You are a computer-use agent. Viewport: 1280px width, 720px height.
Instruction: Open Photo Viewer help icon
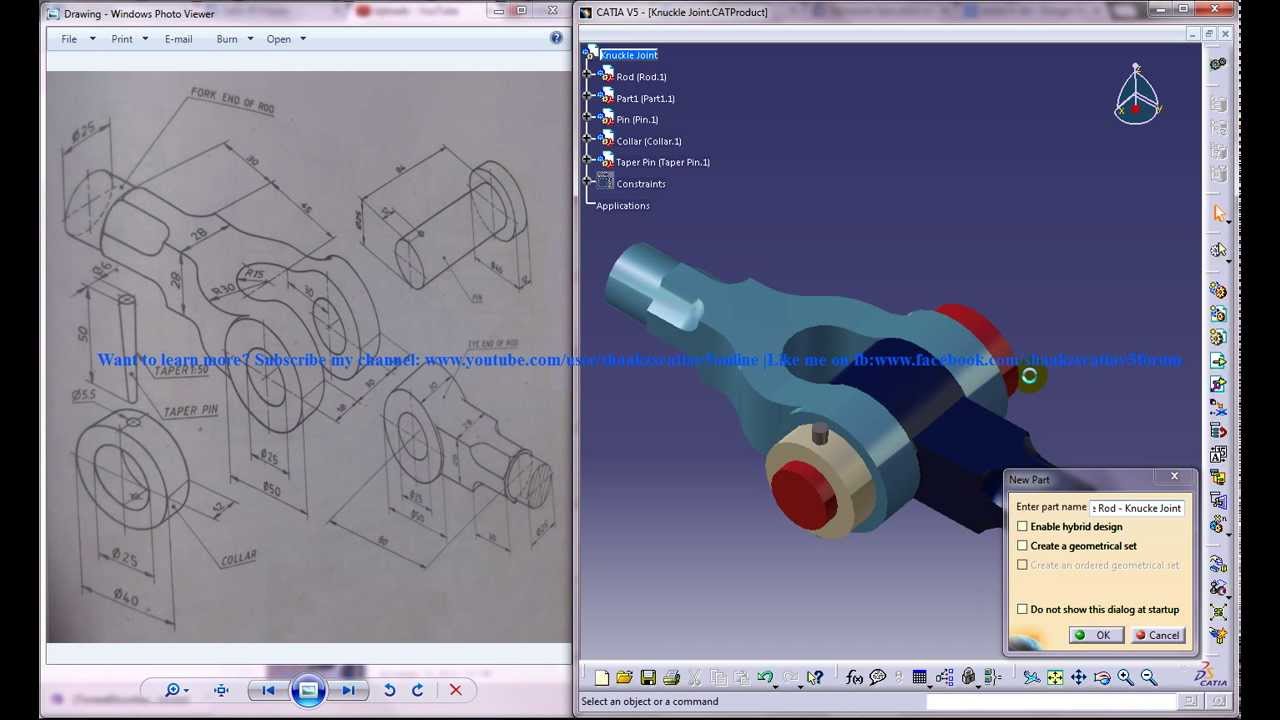[556, 38]
